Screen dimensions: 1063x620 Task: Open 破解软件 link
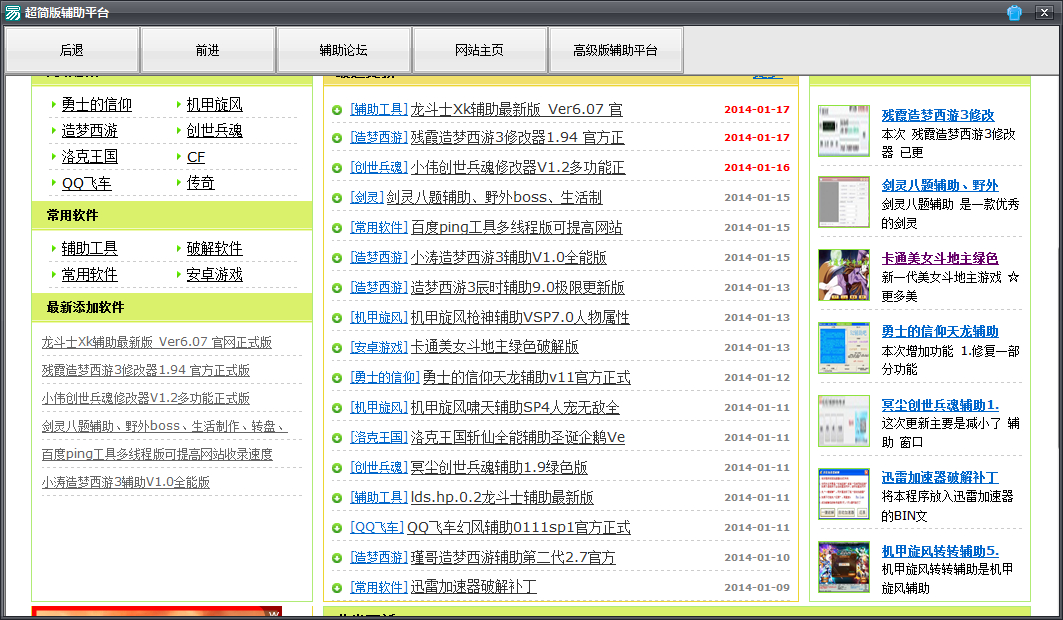click(214, 249)
